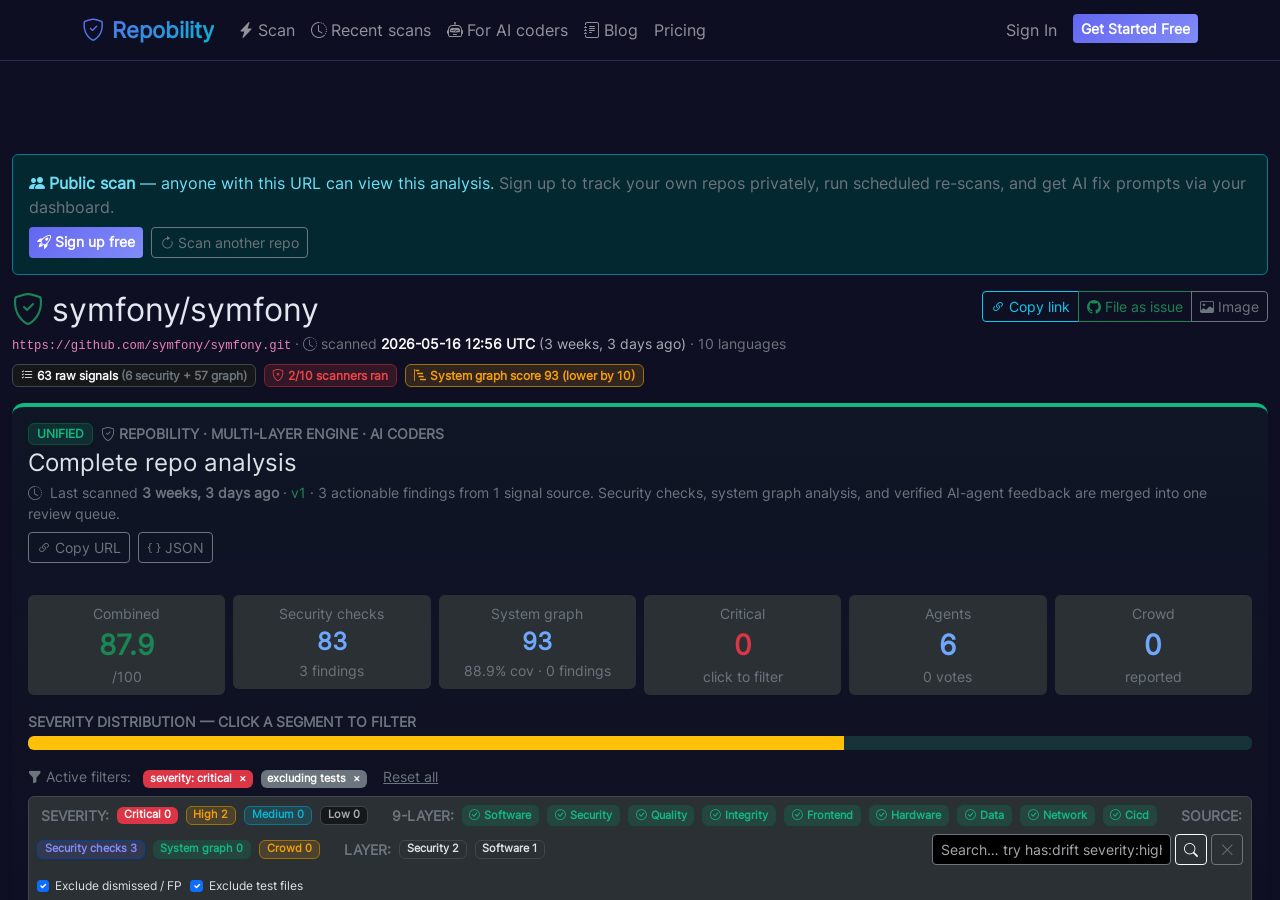Screen dimensions: 1280x900
Task: Click the Agents 6 card
Action: tap(948, 645)
